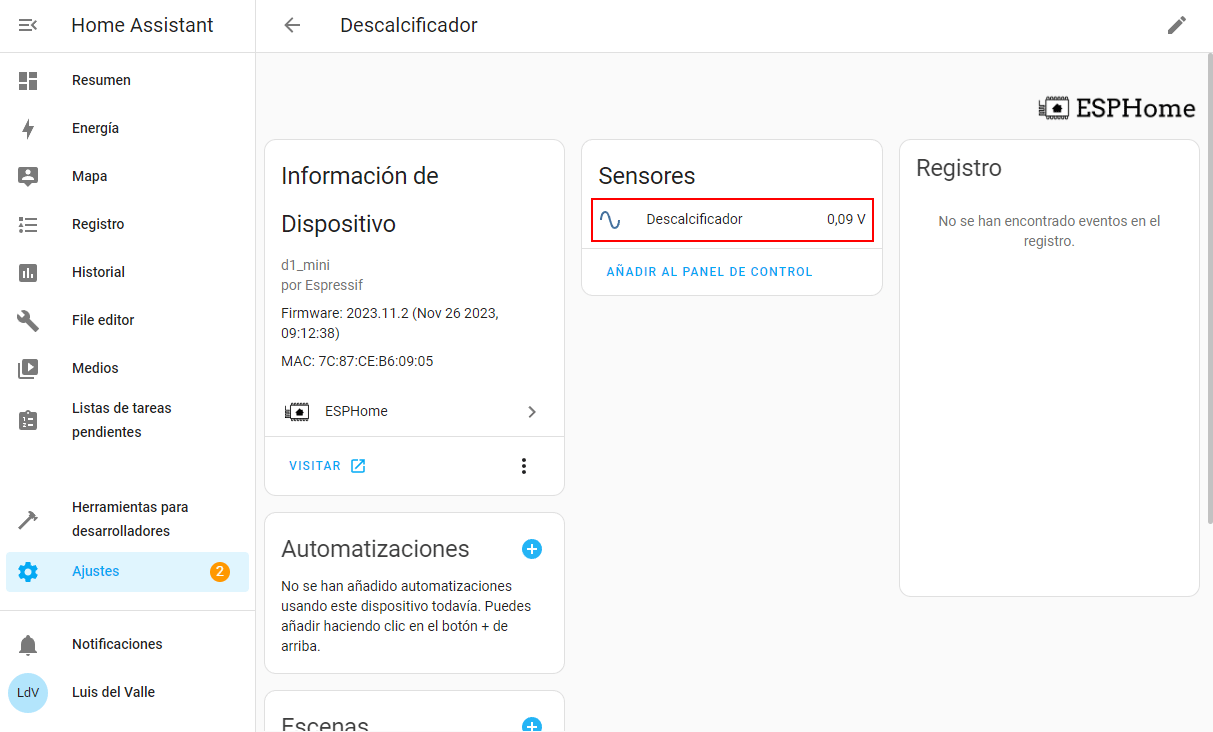Open Energía from the lightning bolt icon
The height and width of the screenshot is (732, 1213).
click(28, 128)
